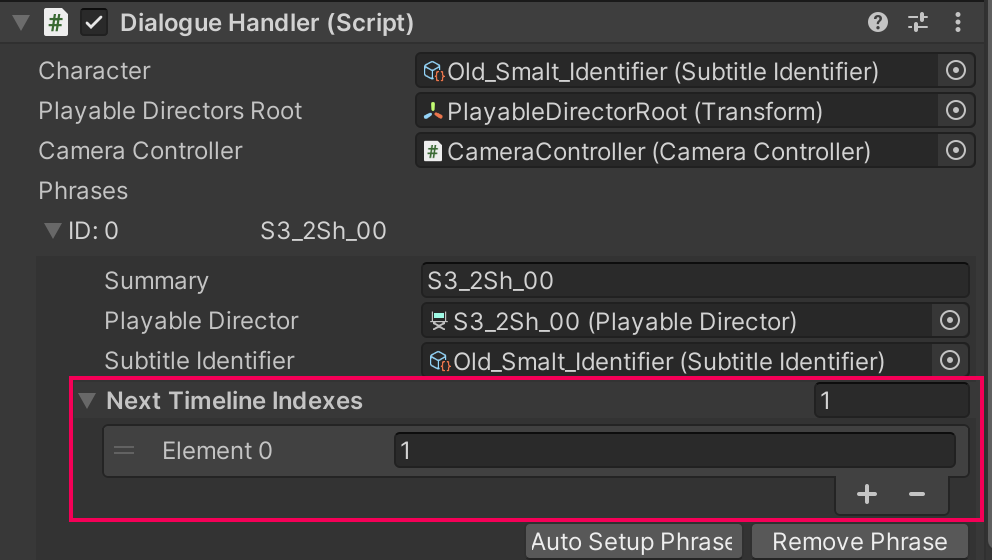Click object picker for Playable Directors Root
This screenshot has height=560, width=992.
pos(955,111)
